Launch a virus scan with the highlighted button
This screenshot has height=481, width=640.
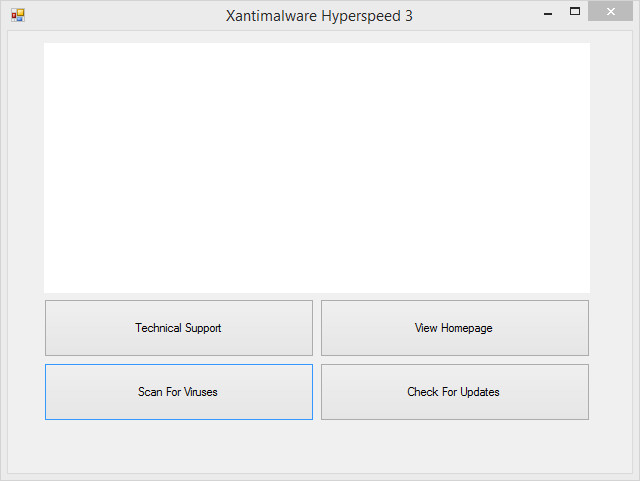point(179,392)
